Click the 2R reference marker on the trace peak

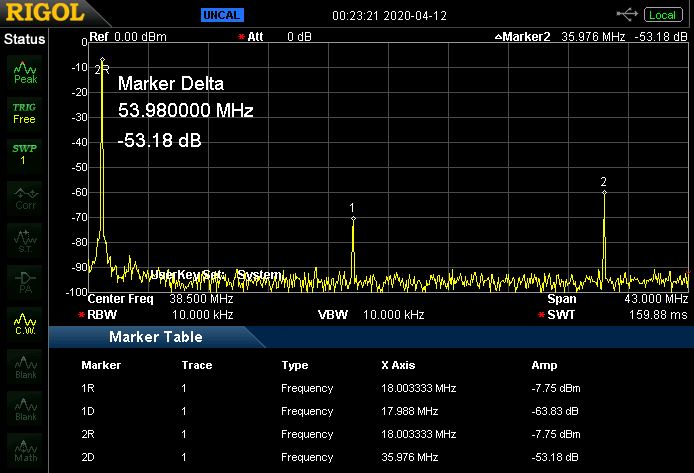point(102,59)
